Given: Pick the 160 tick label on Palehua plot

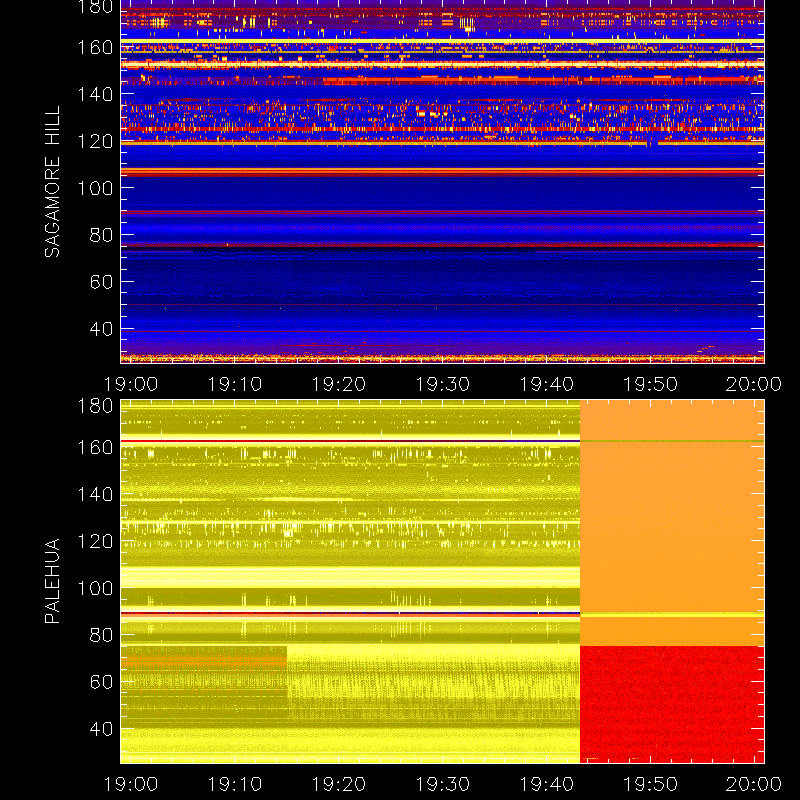Looking at the screenshot, I should 95,447.
